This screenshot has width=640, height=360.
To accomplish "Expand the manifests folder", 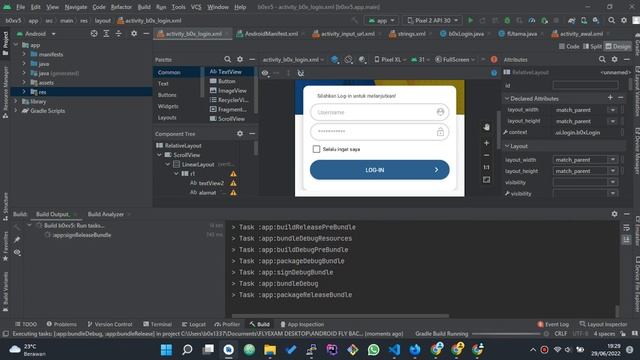I will point(24,54).
